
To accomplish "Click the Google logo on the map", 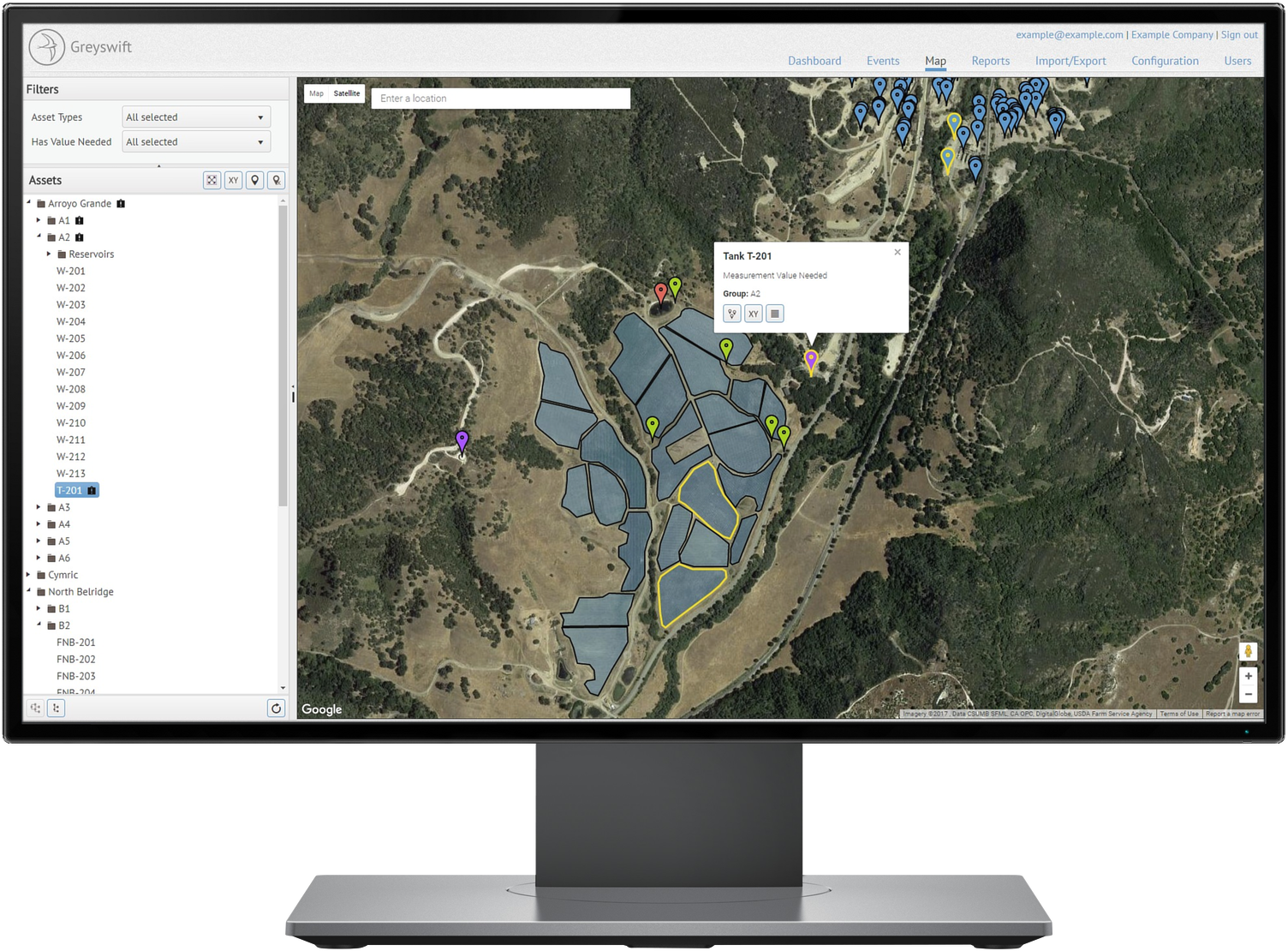I will coord(322,709).
